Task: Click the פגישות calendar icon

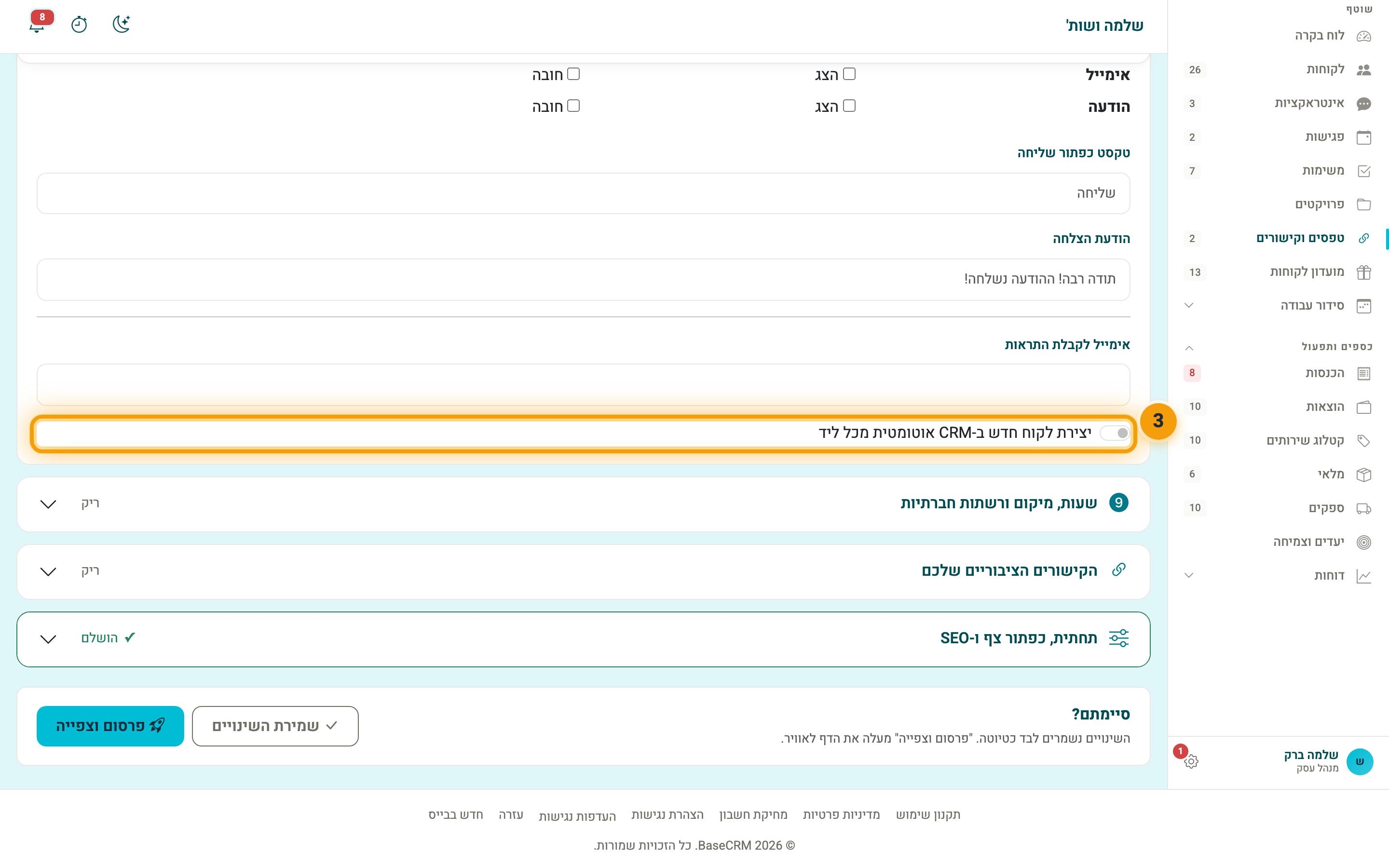Action: coord(1364,137)
